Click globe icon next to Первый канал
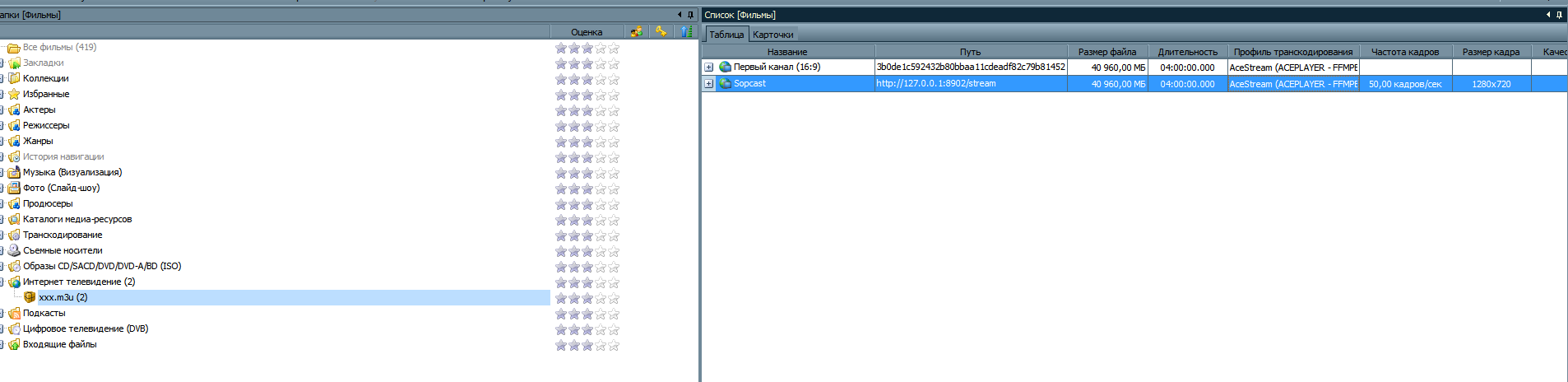The height and width of the screenshot is (382, 1568). coord(725,67)
